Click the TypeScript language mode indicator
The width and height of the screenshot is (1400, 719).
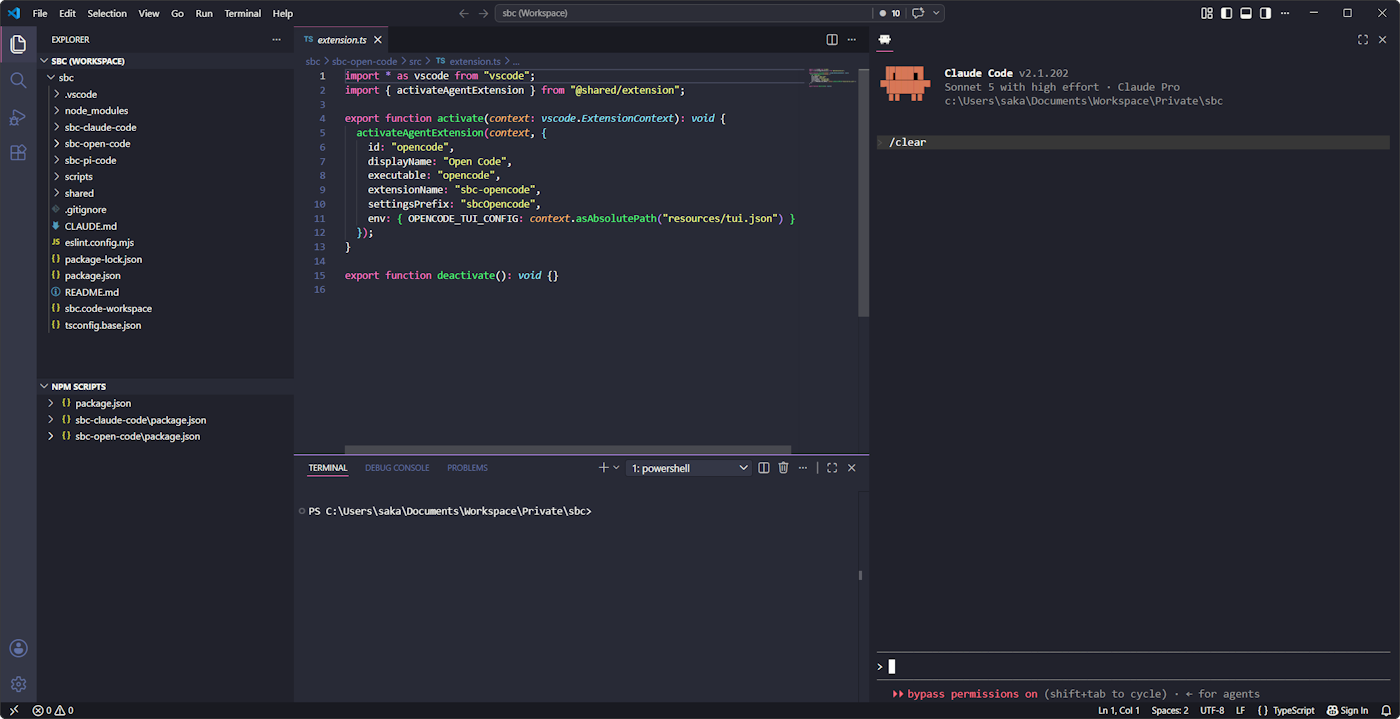[x=1286, y=710]
